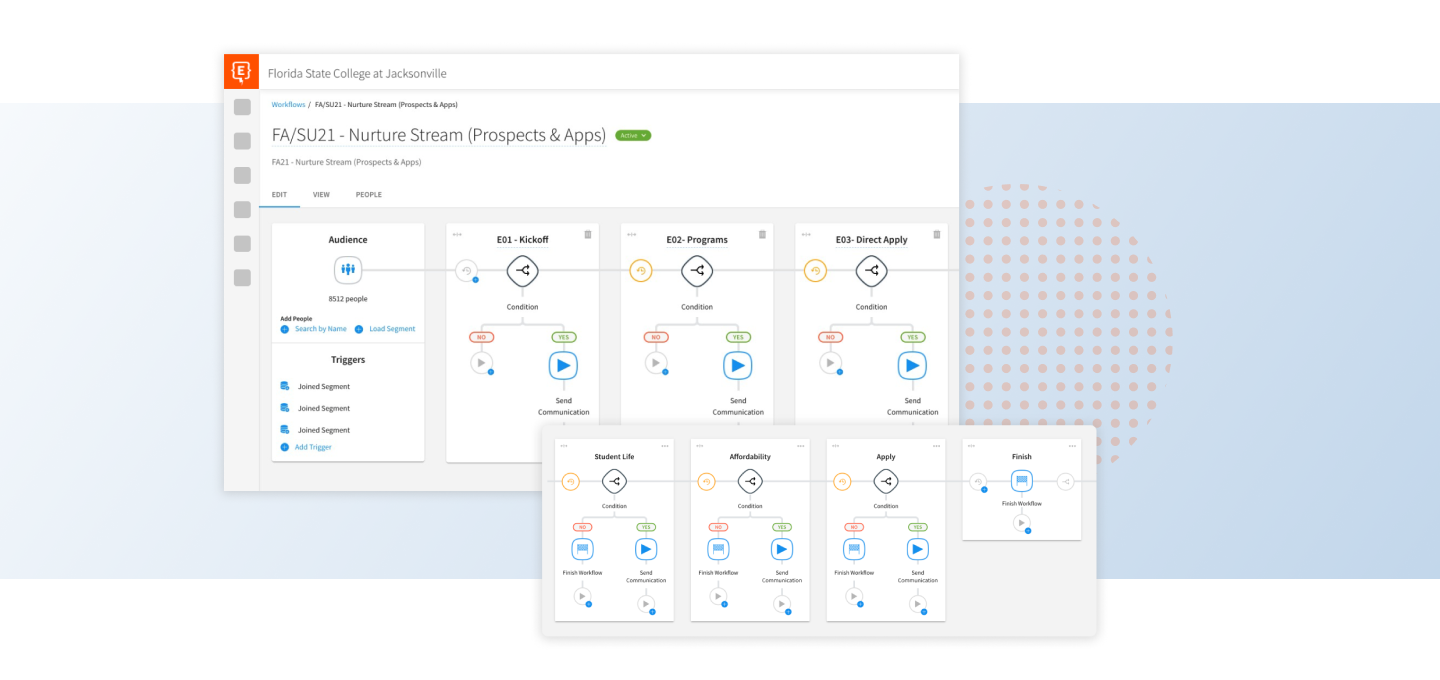Open Send Communication in Apply card
The width and height of the screenshot is (1440, 680).
918,549
